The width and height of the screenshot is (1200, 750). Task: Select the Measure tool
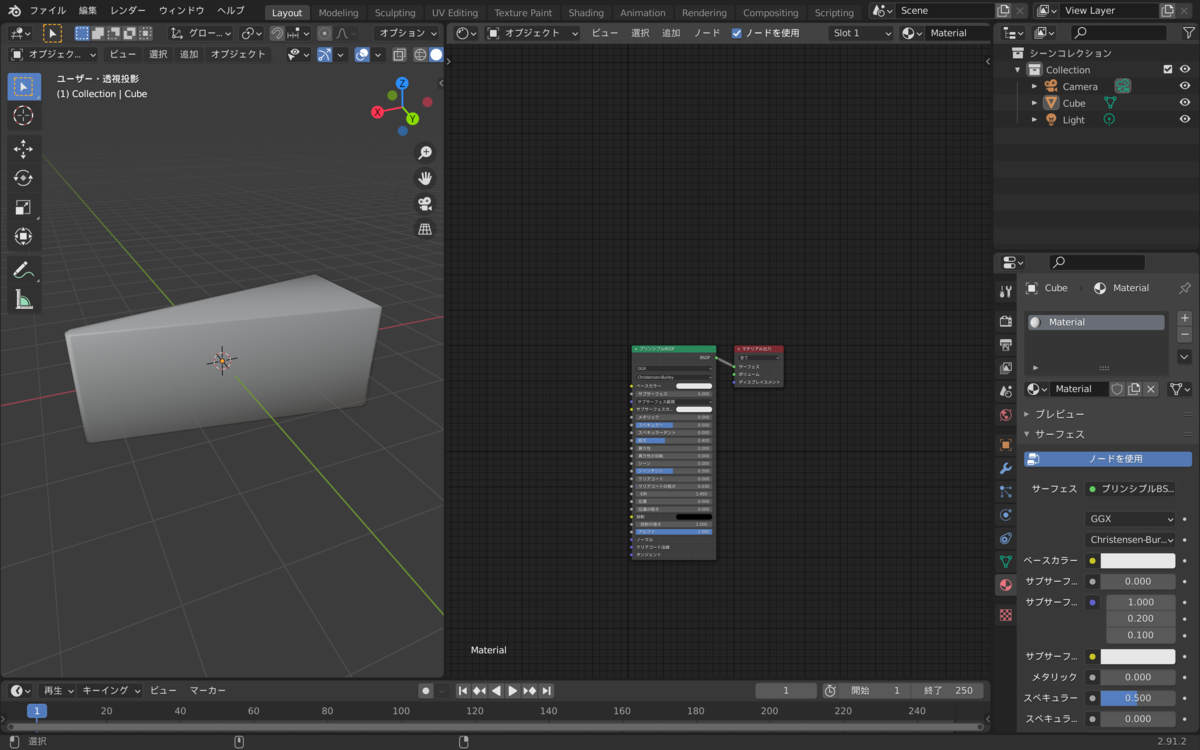pos(23,299)
